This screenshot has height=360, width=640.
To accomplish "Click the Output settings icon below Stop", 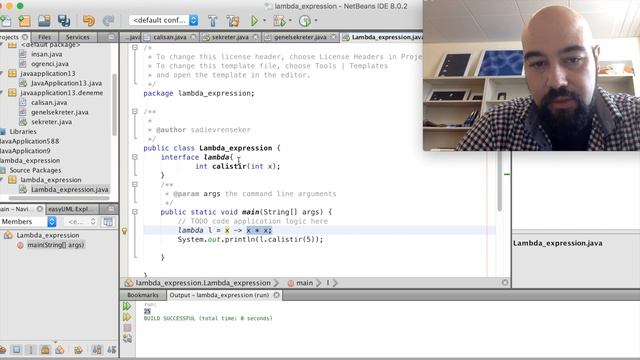I will click(x=127, y=338).
